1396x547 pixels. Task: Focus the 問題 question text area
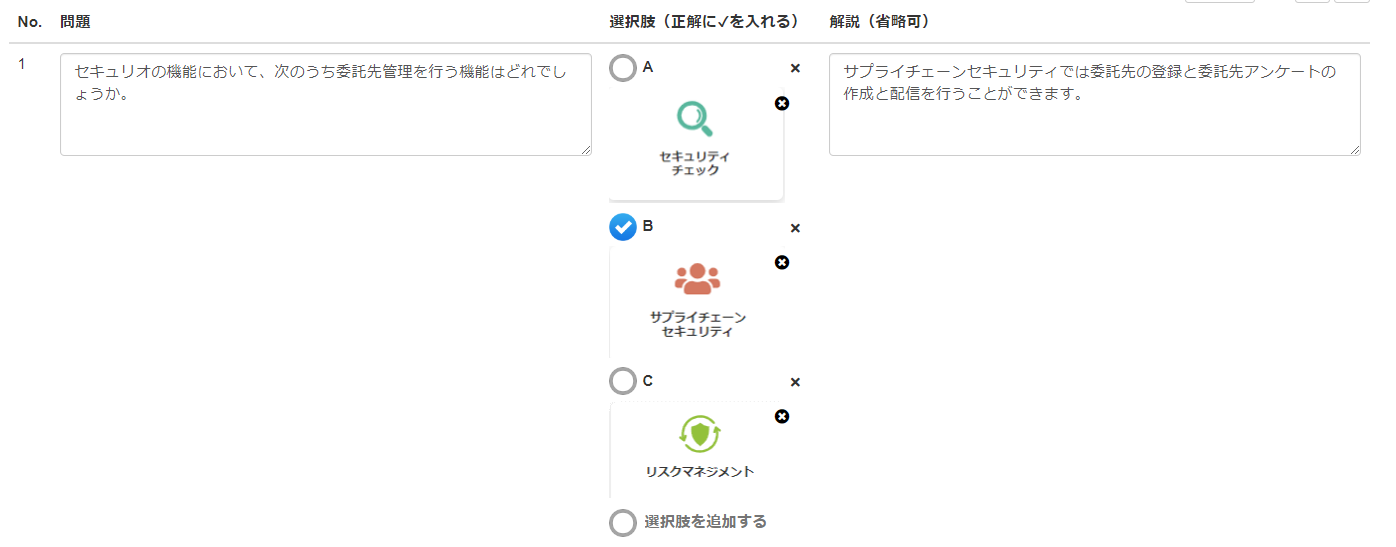(326, 105)
